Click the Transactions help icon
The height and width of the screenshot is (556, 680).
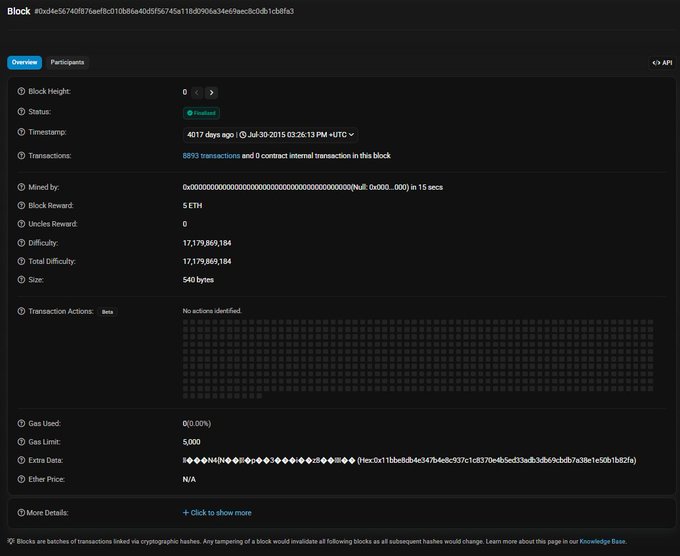21,156
